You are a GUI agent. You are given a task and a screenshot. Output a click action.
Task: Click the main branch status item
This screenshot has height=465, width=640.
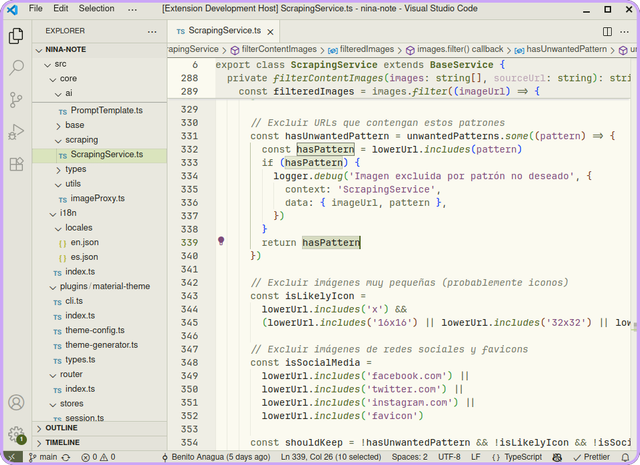41,457
